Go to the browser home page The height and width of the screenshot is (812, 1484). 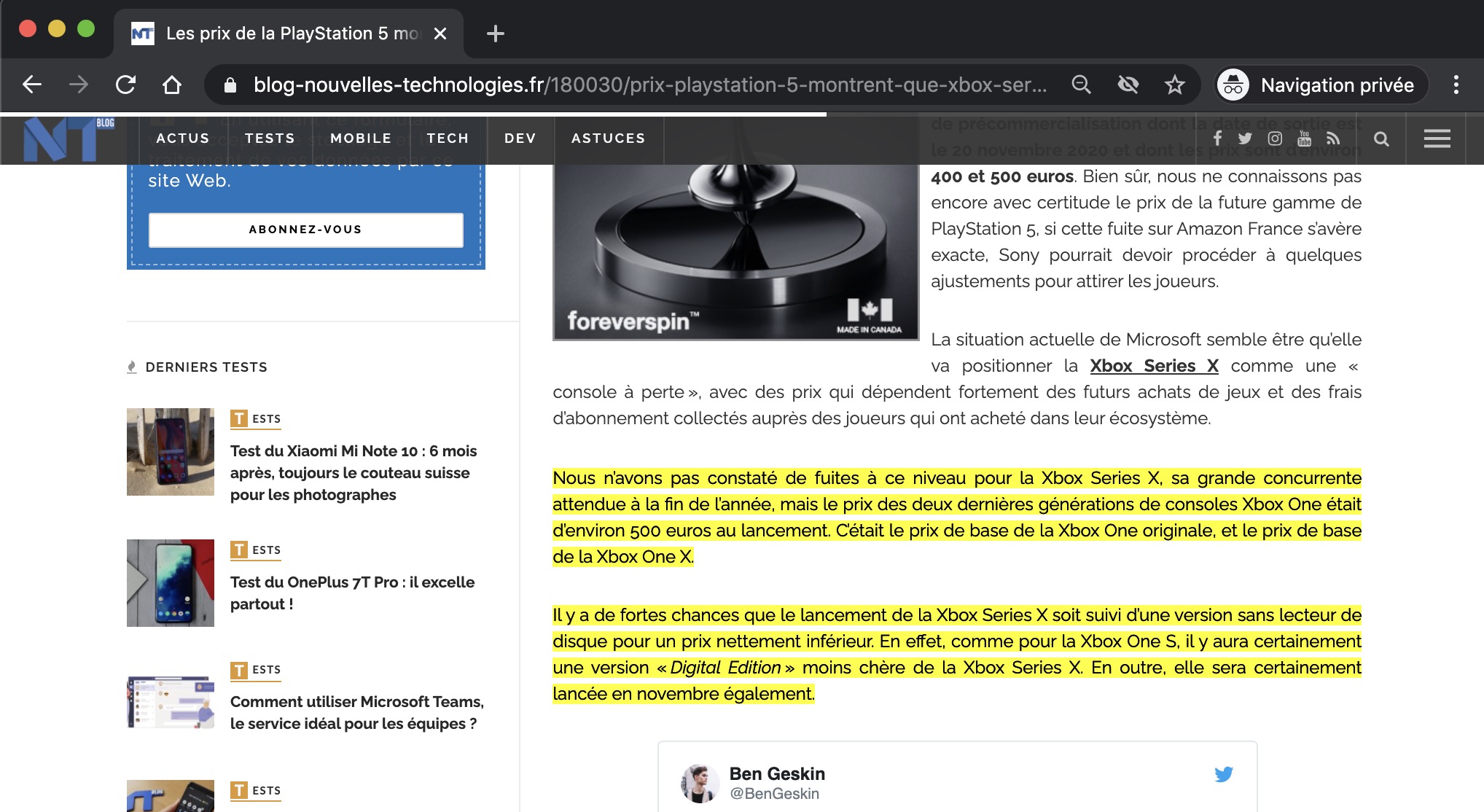point(172,85)
